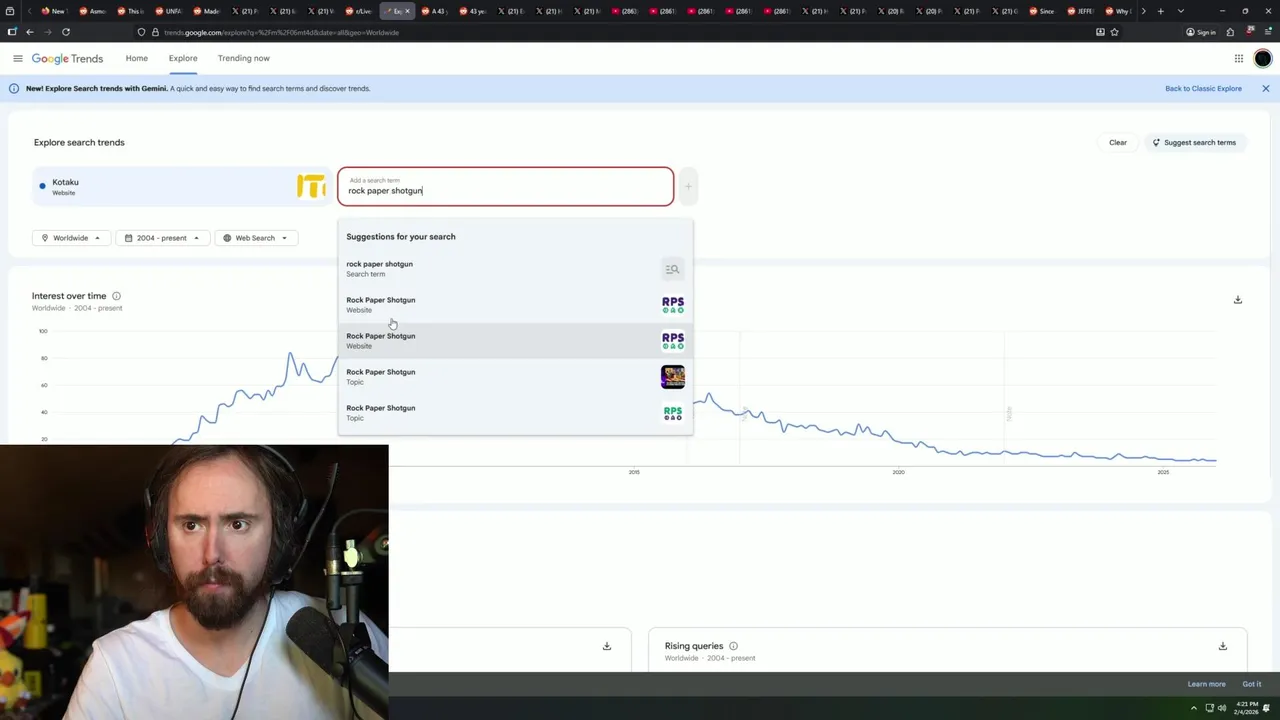
Task: Go to the Home tab
Action: (137, 58)
